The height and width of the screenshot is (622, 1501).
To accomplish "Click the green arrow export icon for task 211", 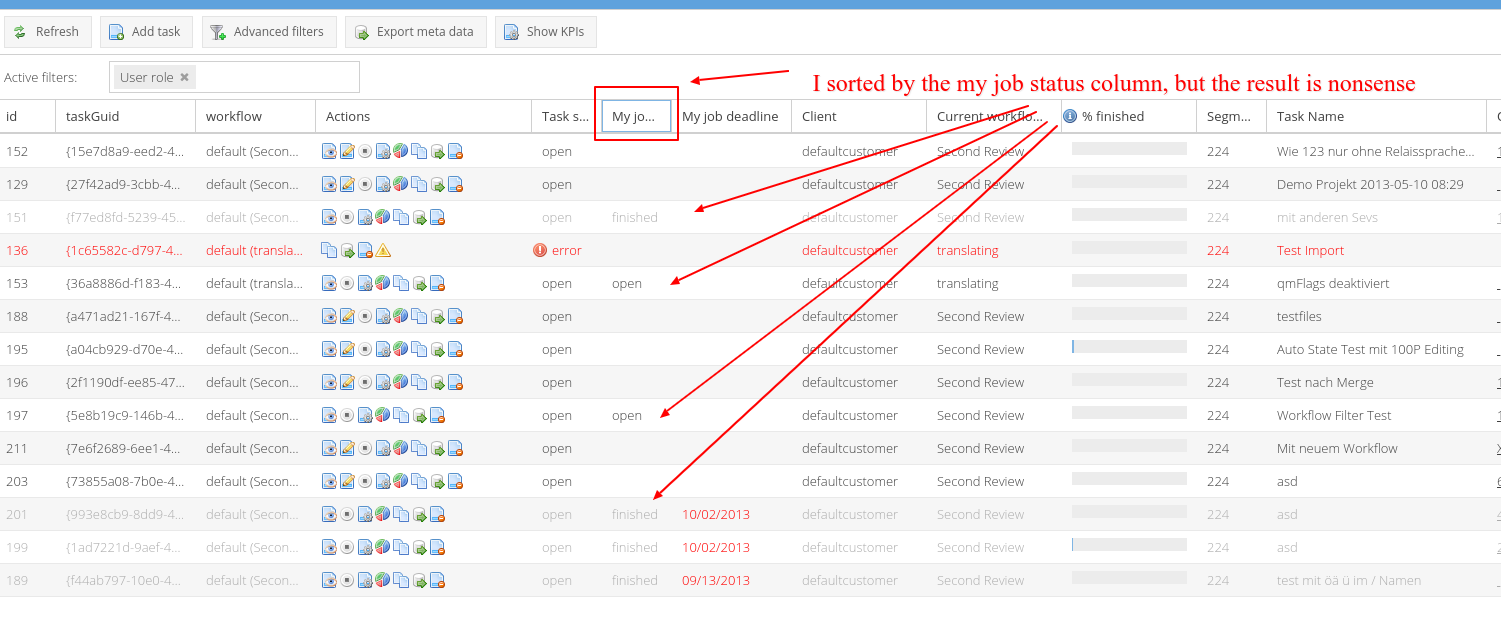I will [x=437, y=449].
